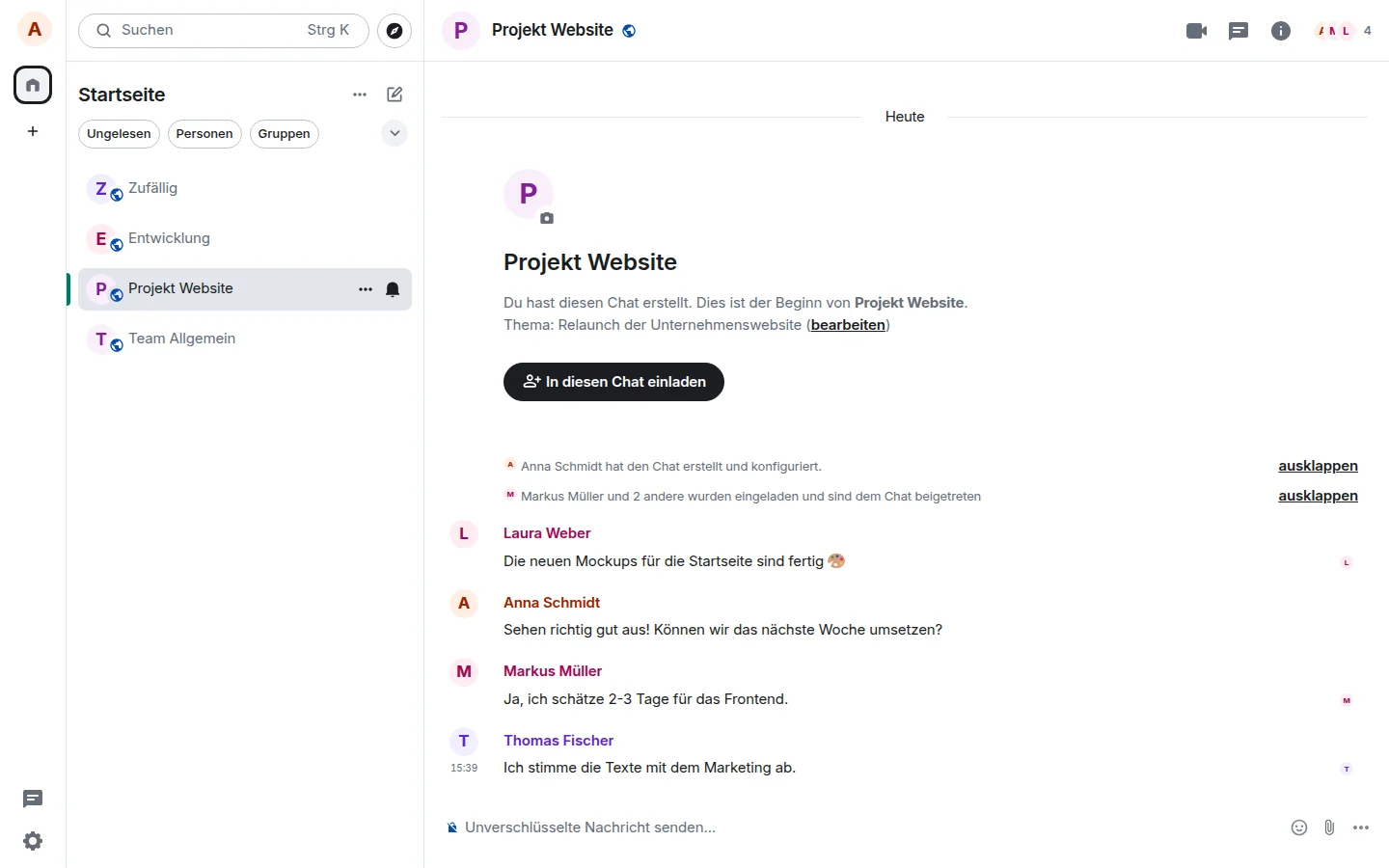Expand the 'Anna Schmidt hat den Chat erstellt' summary
1389x868 pixels.
point(1318,466)
